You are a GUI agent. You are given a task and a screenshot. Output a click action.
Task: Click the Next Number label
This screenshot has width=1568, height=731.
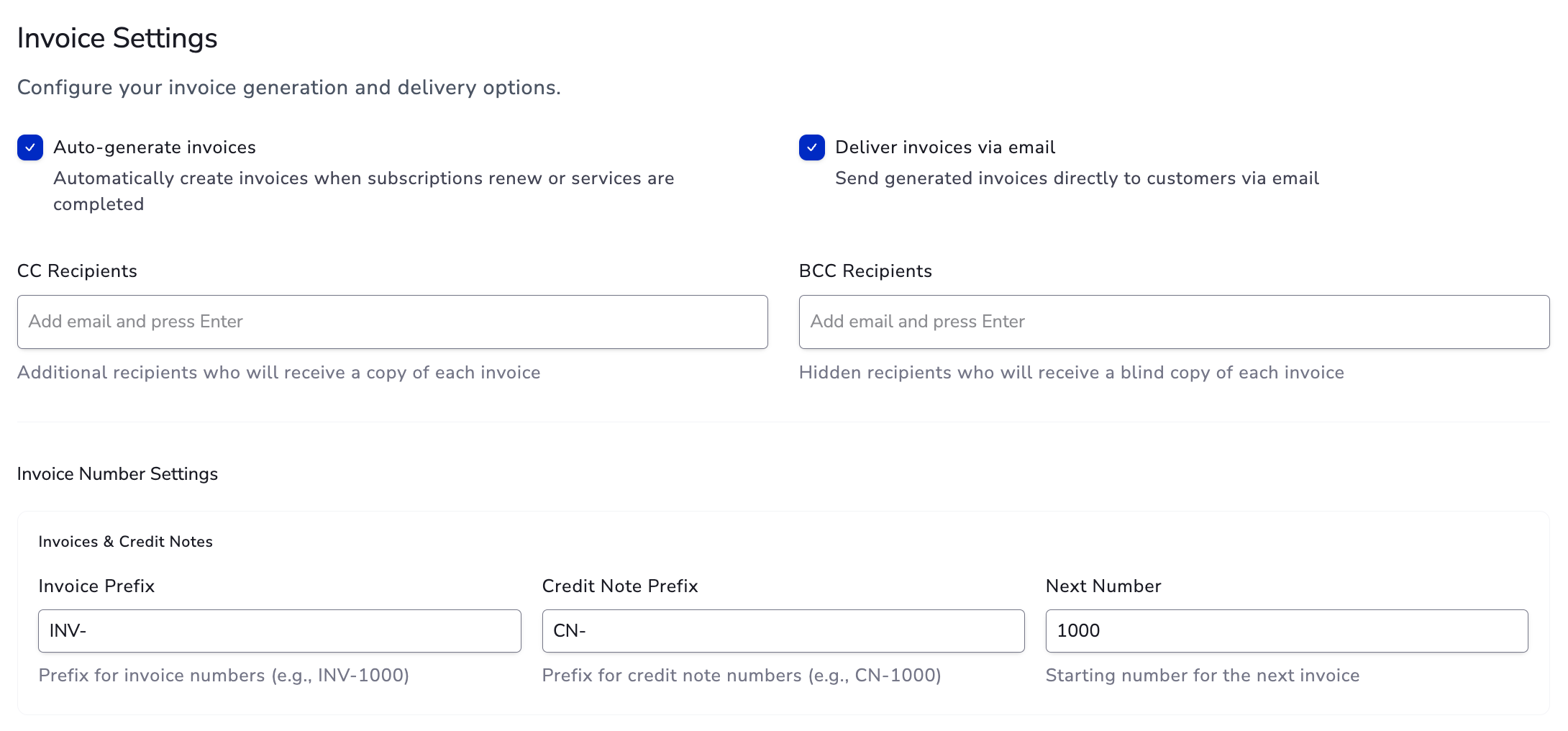[1103, 586]
